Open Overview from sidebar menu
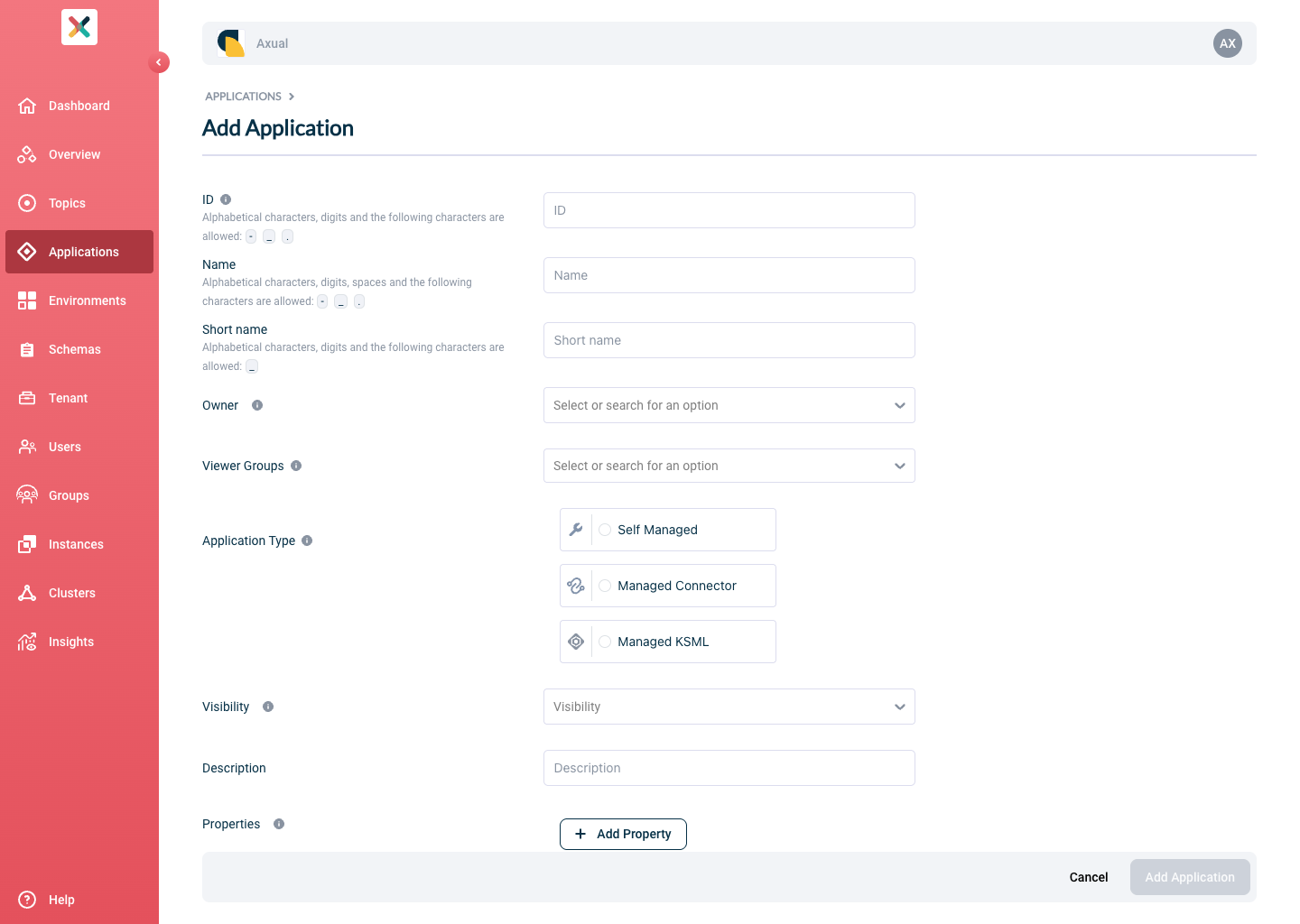 pyautogui.click(x=79, y=154)
